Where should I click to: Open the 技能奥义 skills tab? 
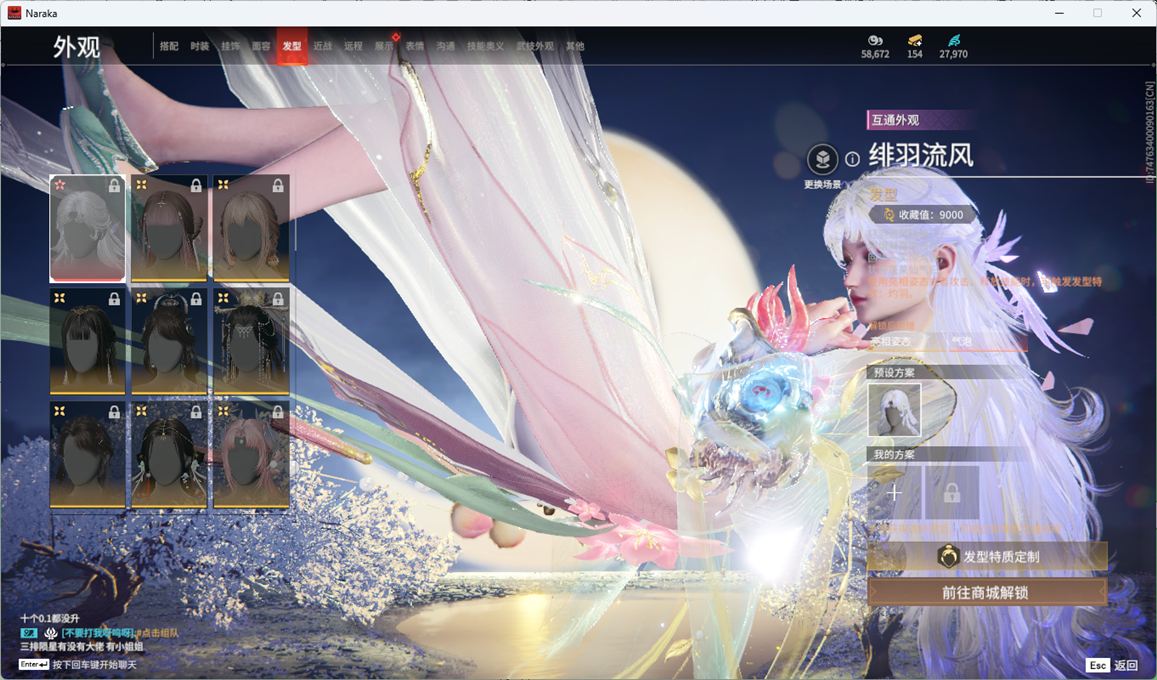pos(485,46)
